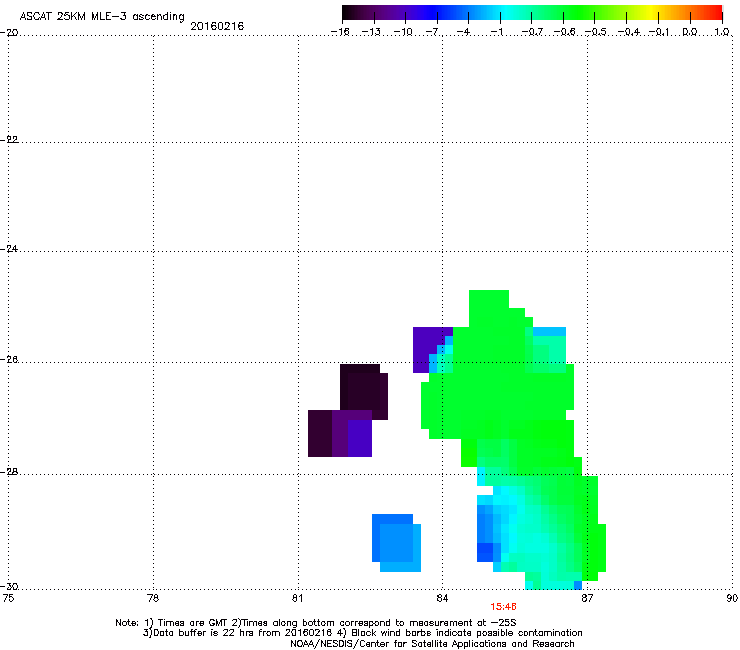Click the NOAA/NESDIS credit line
Screen dimensions: 740x650
pyautogui.click(x=432, y=644)
